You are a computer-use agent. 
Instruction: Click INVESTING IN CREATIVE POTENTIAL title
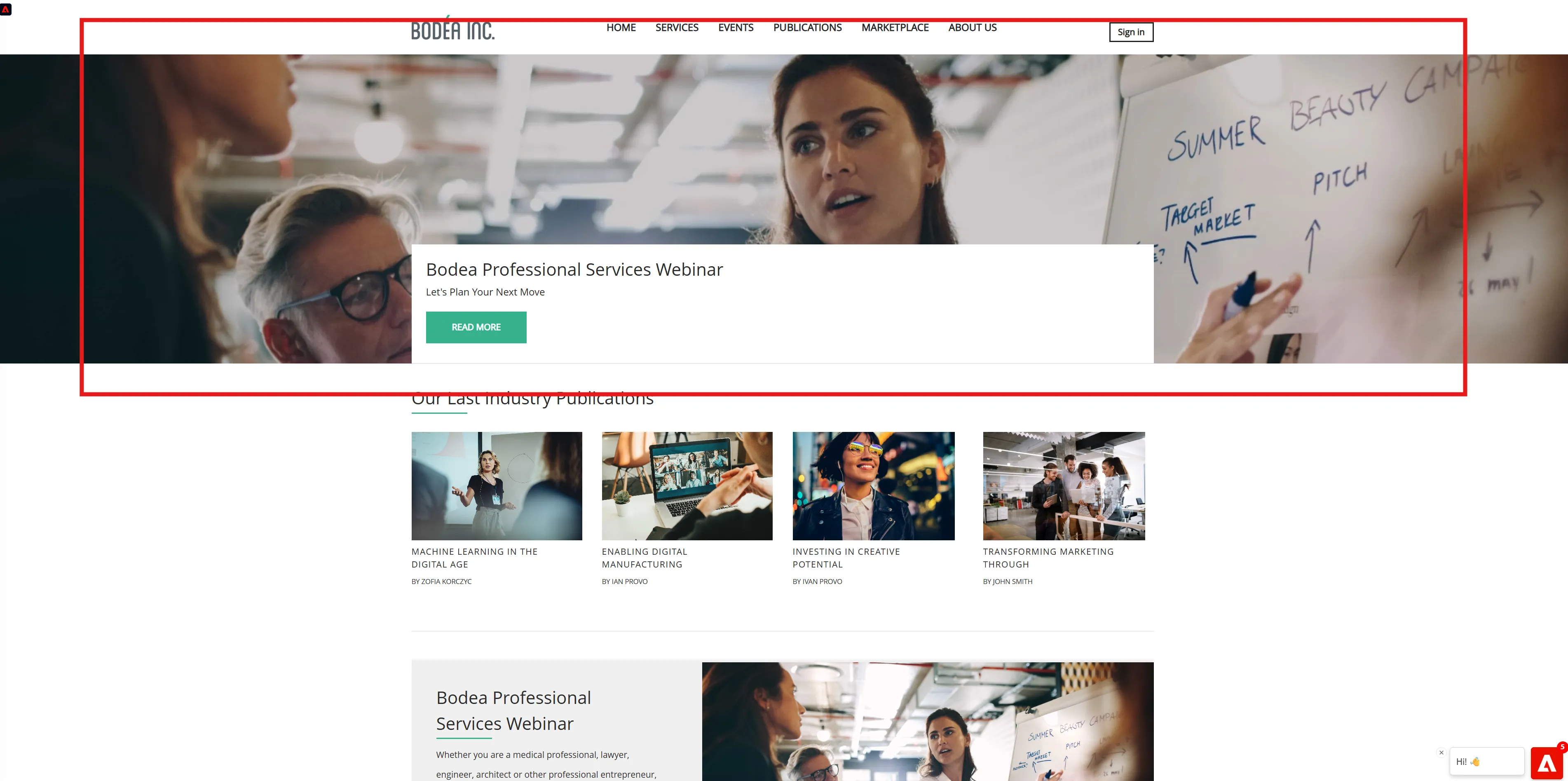(846, 558)
